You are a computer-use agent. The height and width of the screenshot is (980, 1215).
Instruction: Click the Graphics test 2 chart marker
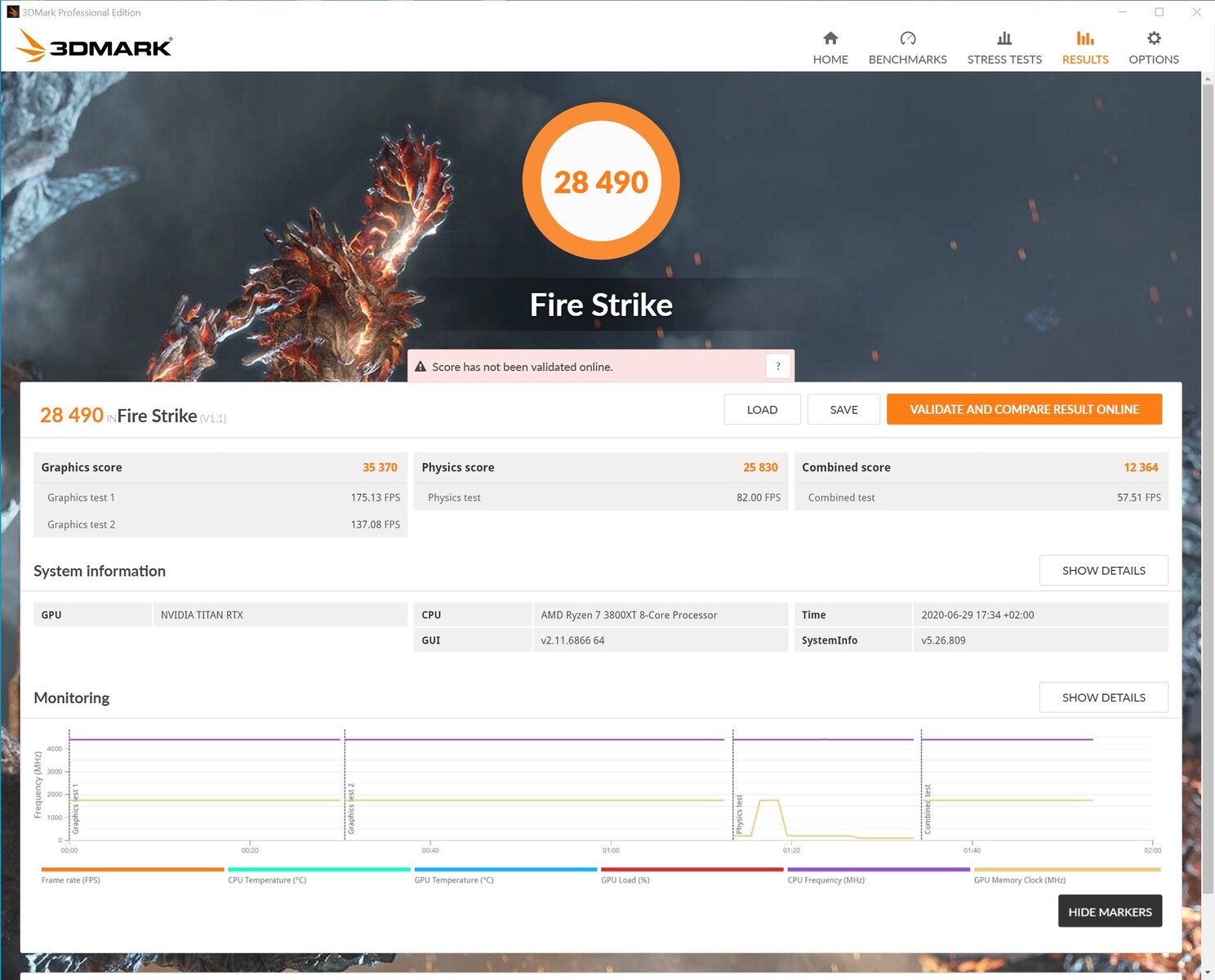pos(351,808)
